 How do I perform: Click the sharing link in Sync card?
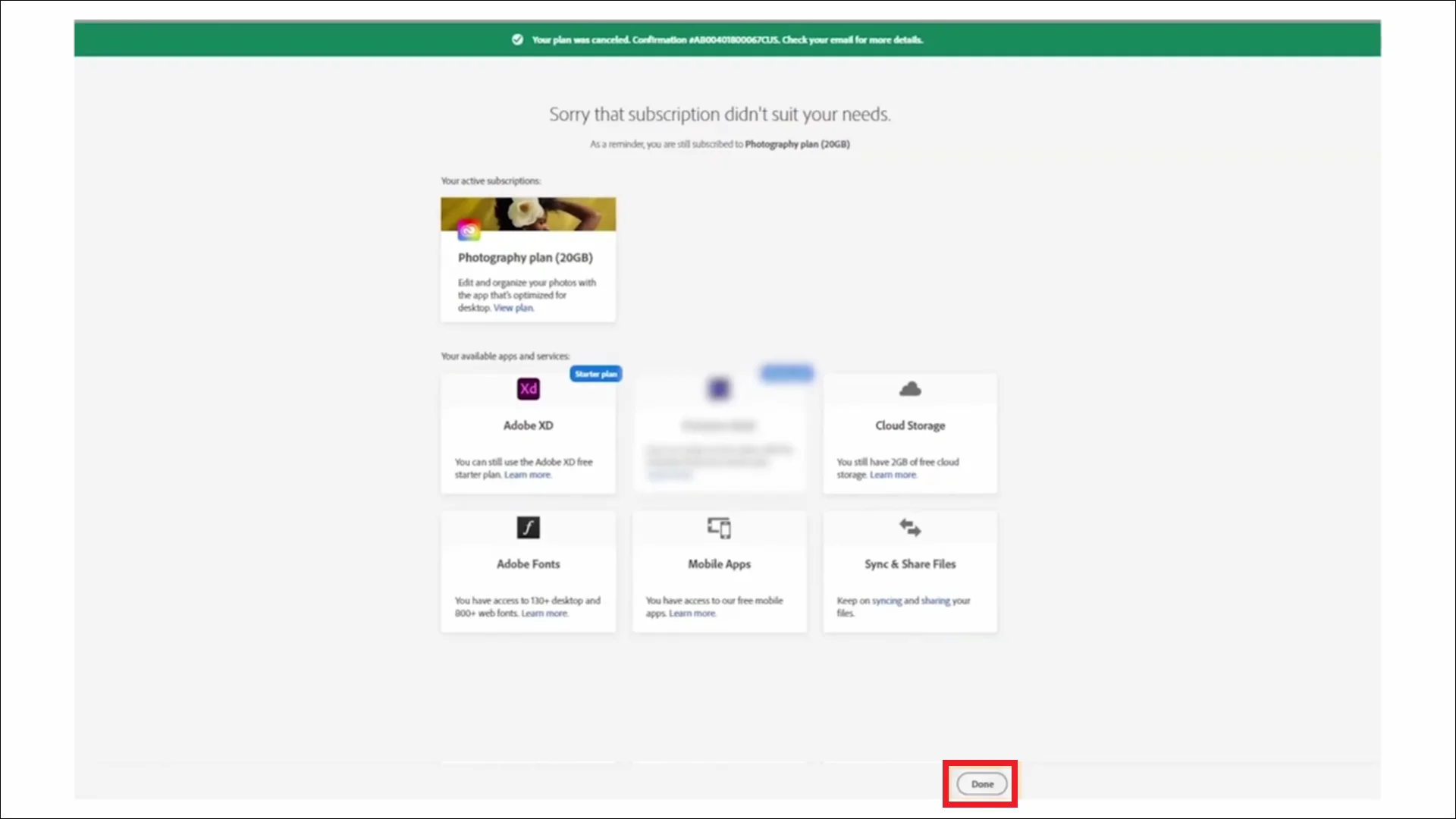pos(935,601)
